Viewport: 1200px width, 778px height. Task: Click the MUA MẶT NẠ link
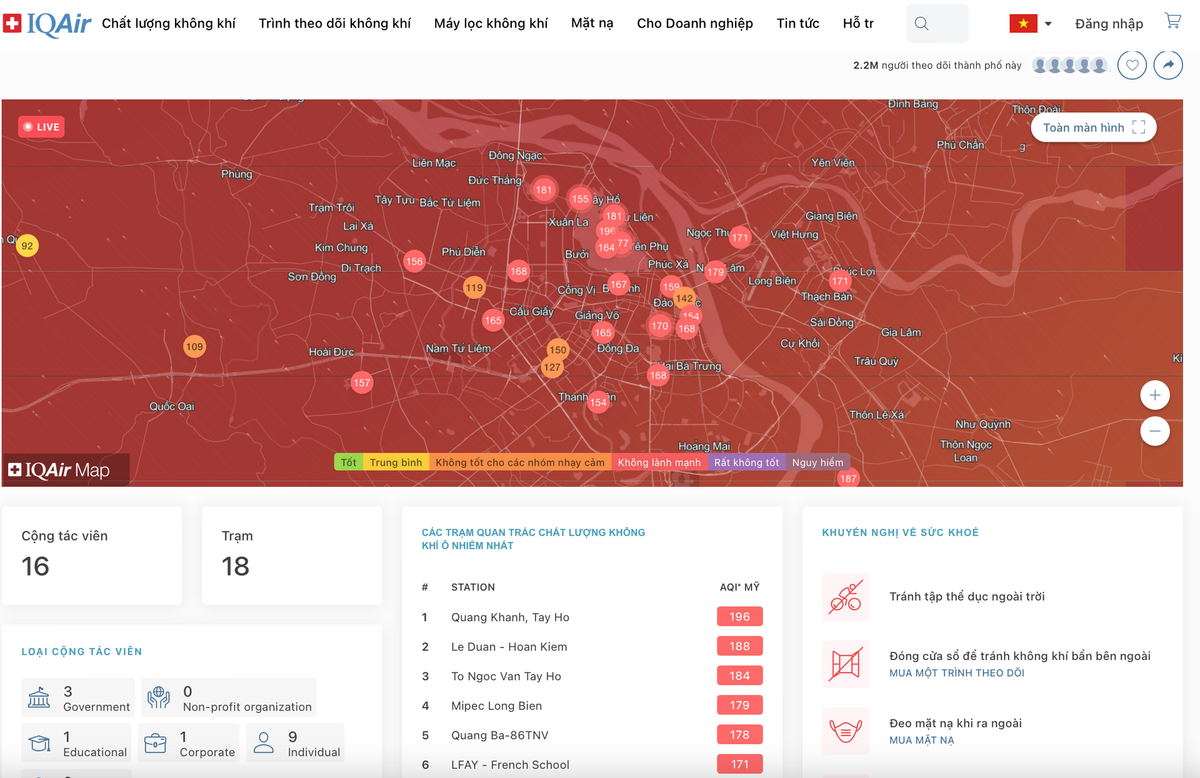pyautogui.click(x=922, y=740)
